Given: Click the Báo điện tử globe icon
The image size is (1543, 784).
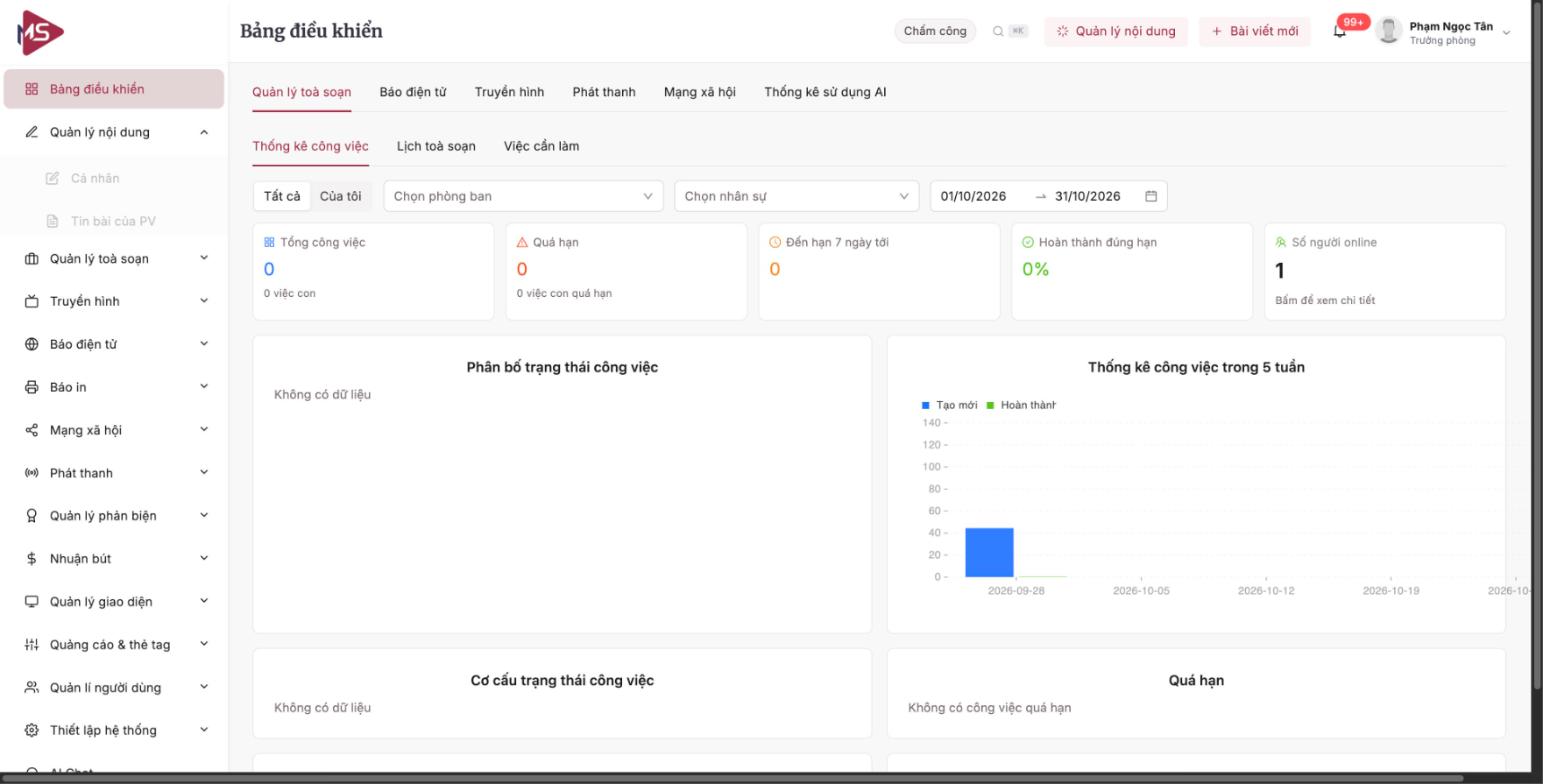Looking at the screenshot, I should point(31,344).
